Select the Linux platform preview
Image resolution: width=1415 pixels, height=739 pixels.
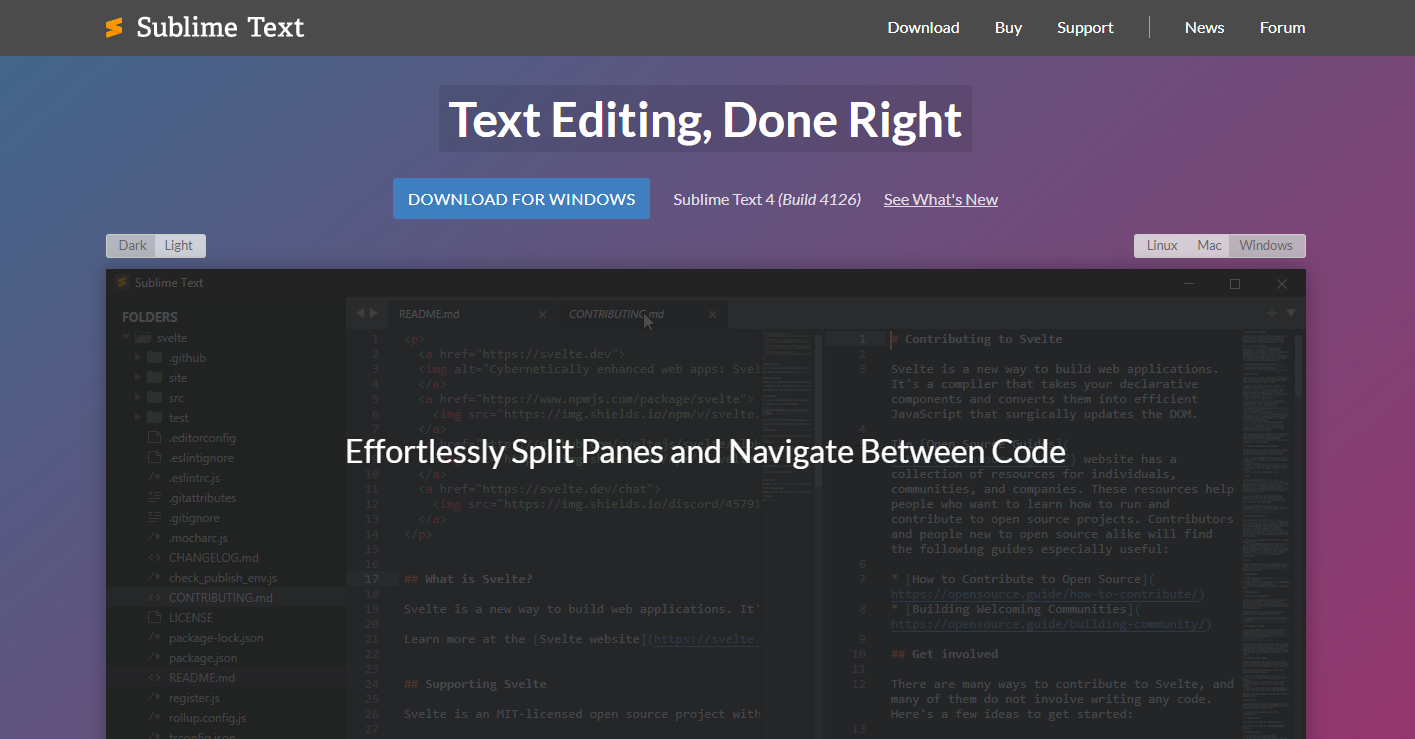pos(1161,246)
